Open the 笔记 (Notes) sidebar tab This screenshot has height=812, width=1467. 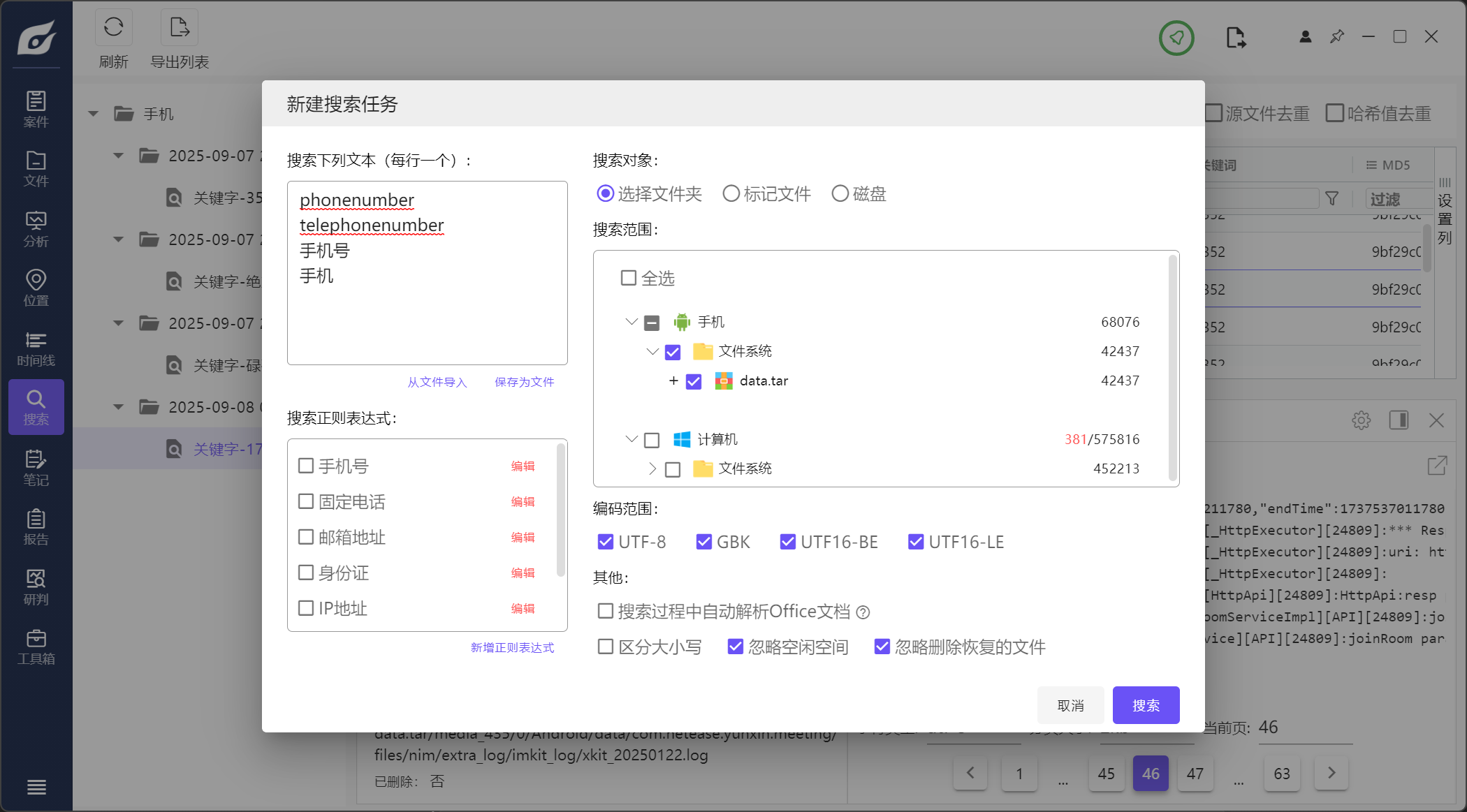[36, 467]
